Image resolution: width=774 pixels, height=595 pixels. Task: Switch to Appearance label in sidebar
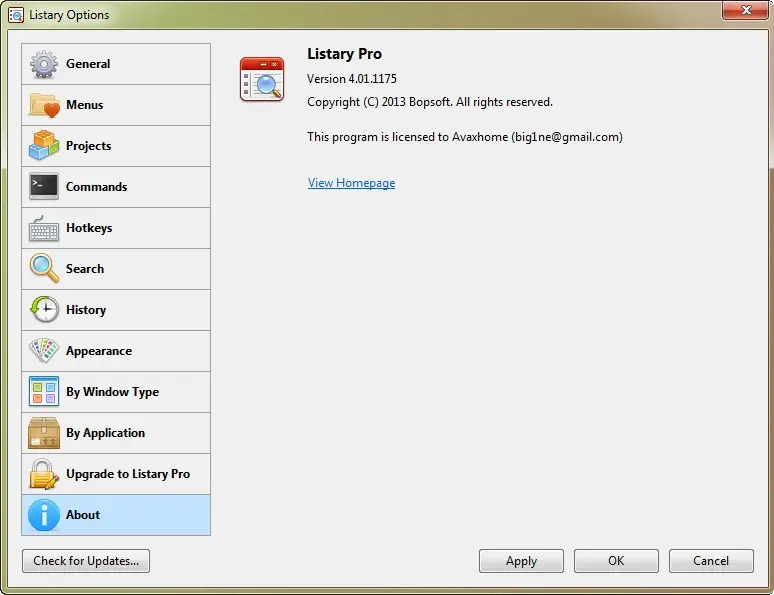click(99, 351)
